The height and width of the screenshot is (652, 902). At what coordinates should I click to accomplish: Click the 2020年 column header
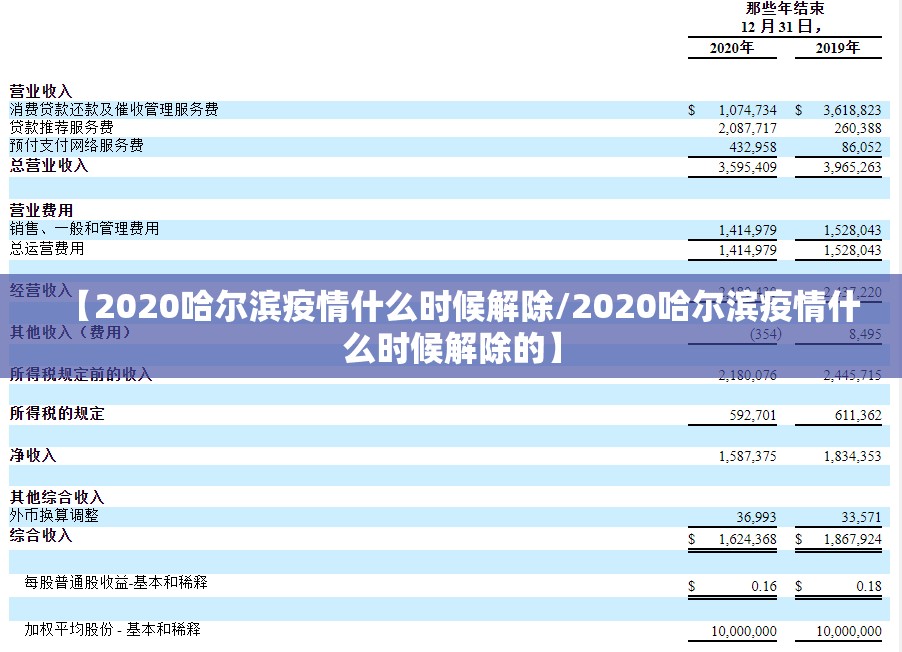click(731, 47)
